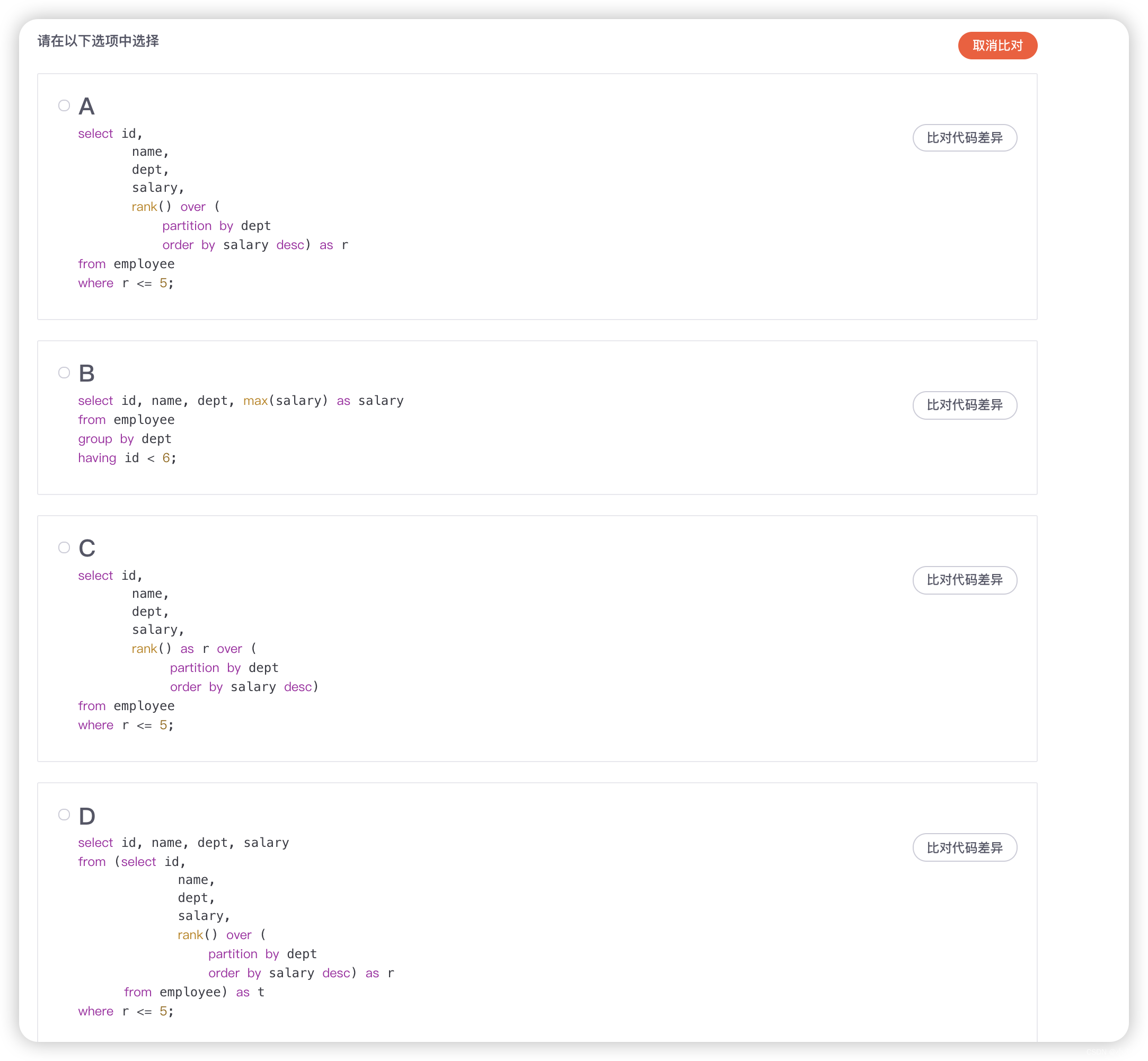Select radio button for option B
The height and width of the screenshot is (1061, 1148).
click(x=64, y=373)
